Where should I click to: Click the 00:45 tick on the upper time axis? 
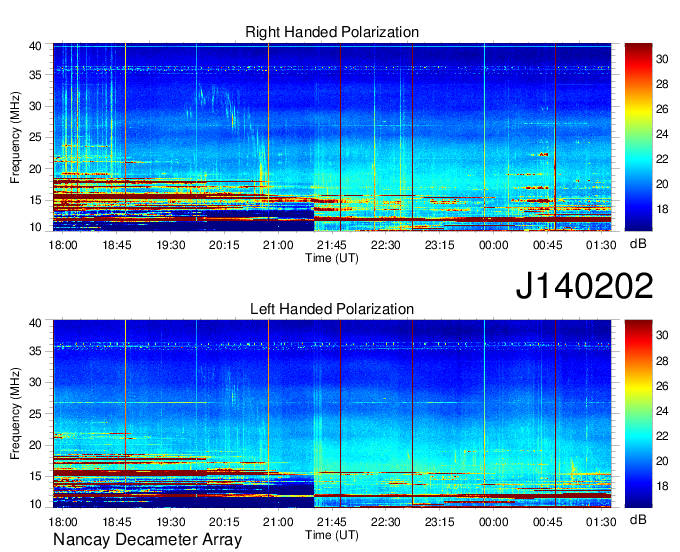pos(547,245)
